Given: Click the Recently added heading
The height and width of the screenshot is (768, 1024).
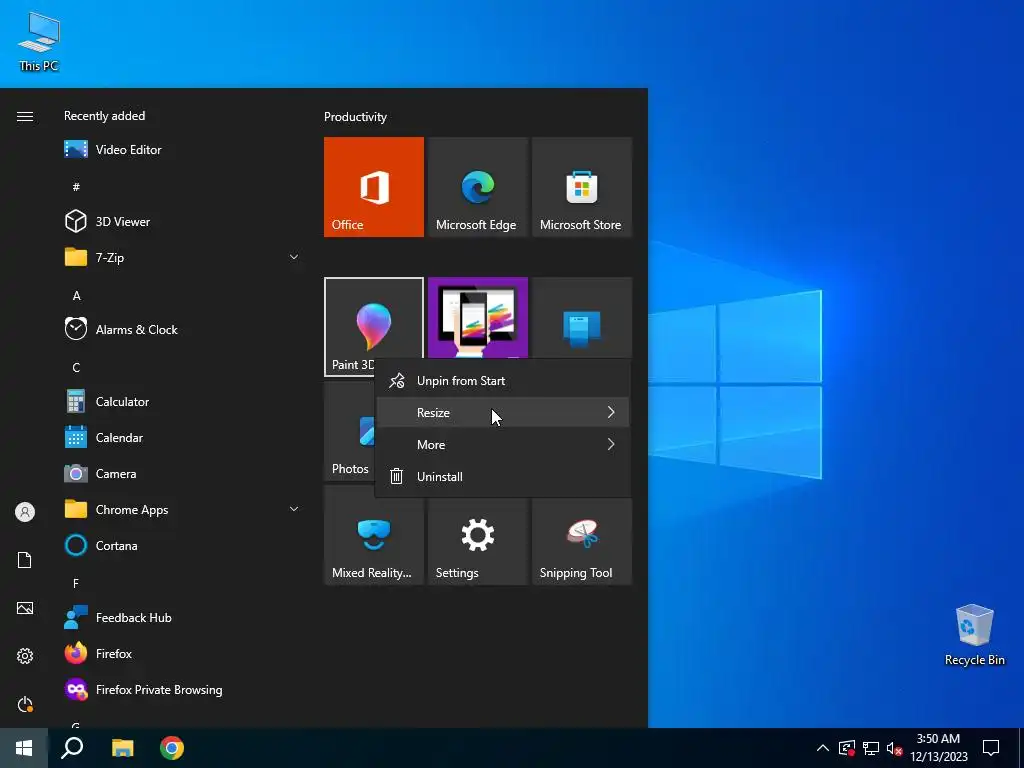Looking at the screenshot, I should (x=104, y=116).
